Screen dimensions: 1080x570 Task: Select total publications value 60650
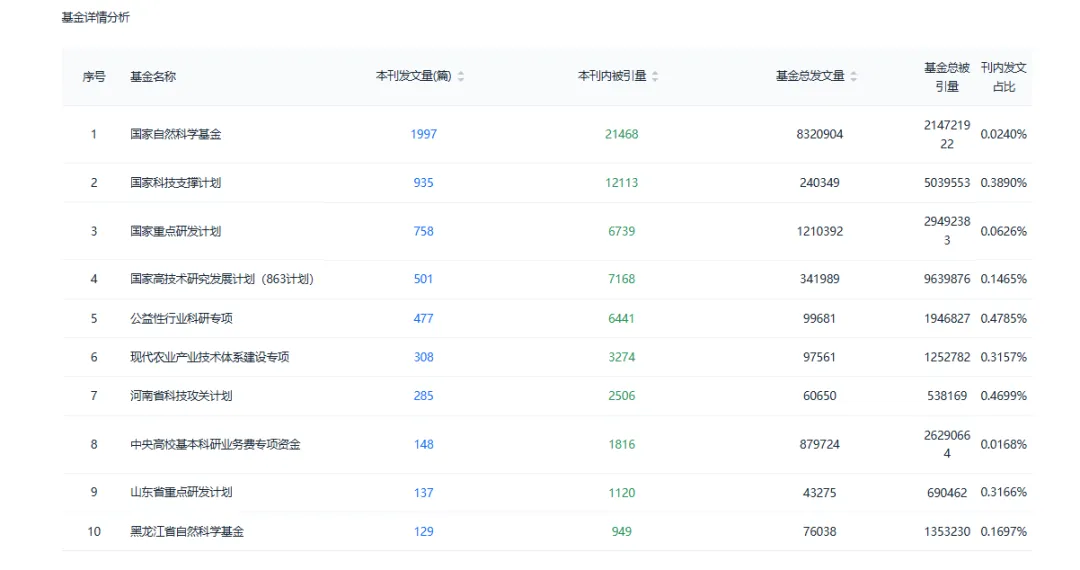pos(820,396)
